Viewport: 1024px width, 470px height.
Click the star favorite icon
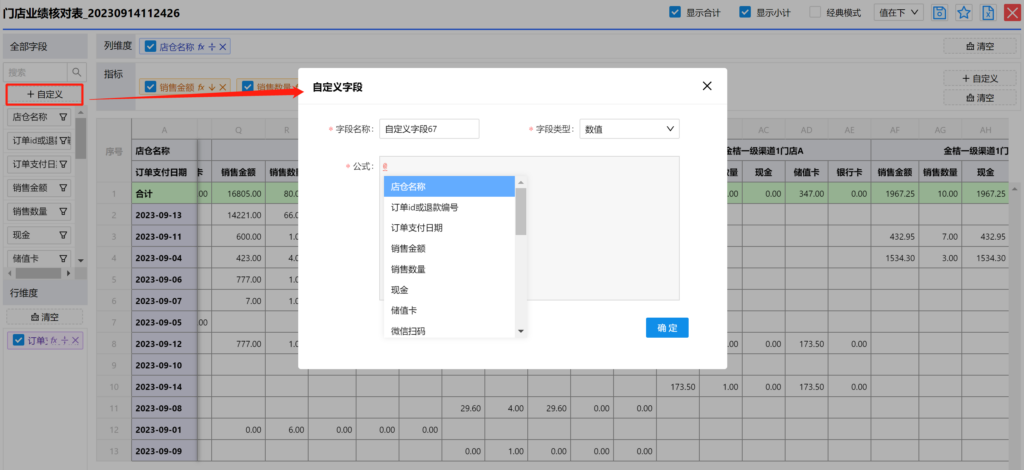963,12
